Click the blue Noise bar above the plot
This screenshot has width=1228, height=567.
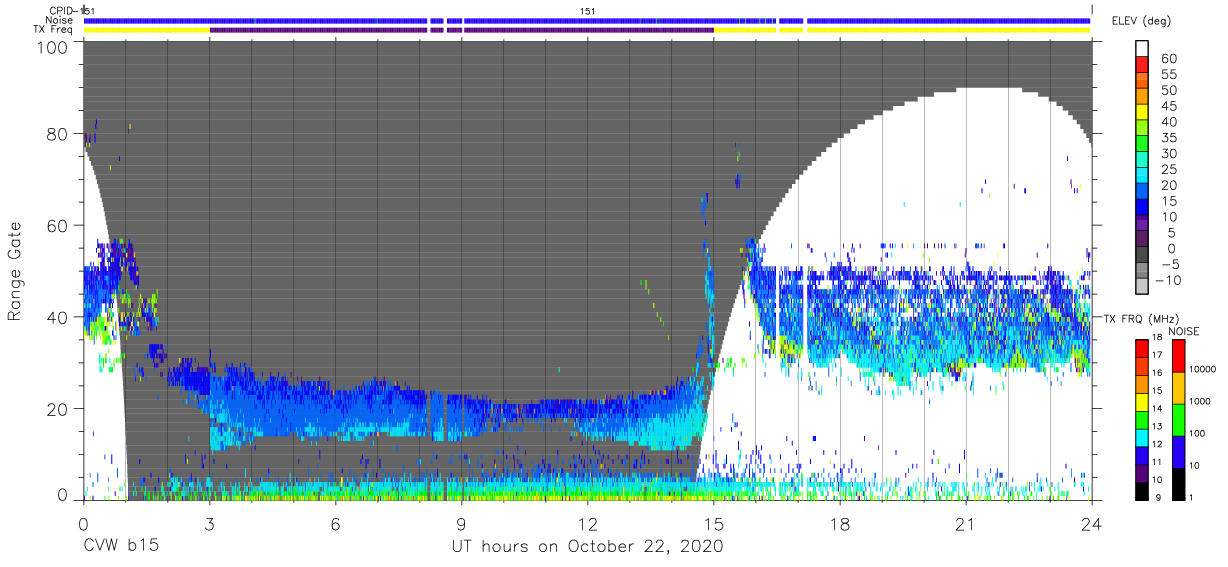coord(588,20)
